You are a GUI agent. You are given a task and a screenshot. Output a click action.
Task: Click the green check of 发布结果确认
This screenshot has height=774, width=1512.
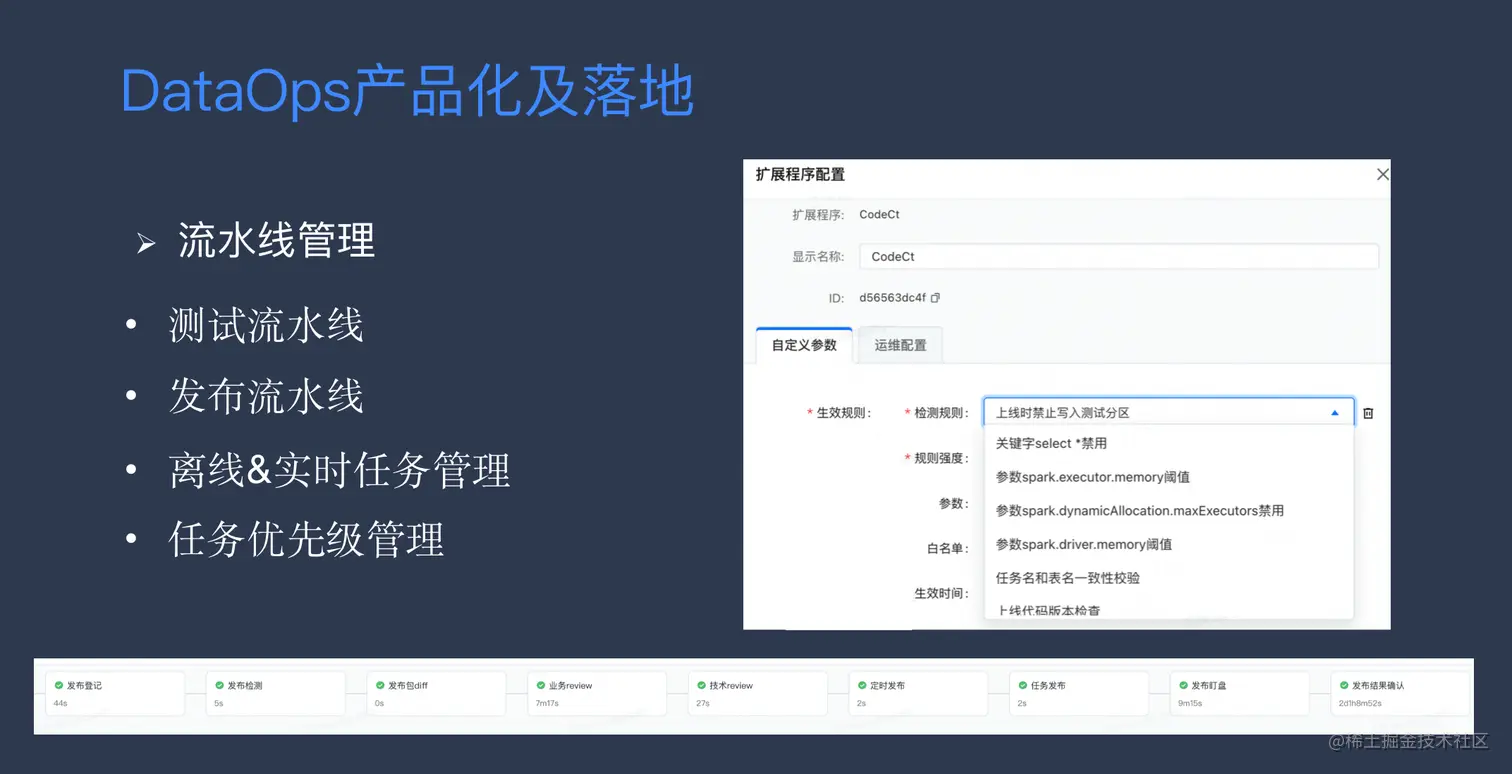(x=1345, y=685)
